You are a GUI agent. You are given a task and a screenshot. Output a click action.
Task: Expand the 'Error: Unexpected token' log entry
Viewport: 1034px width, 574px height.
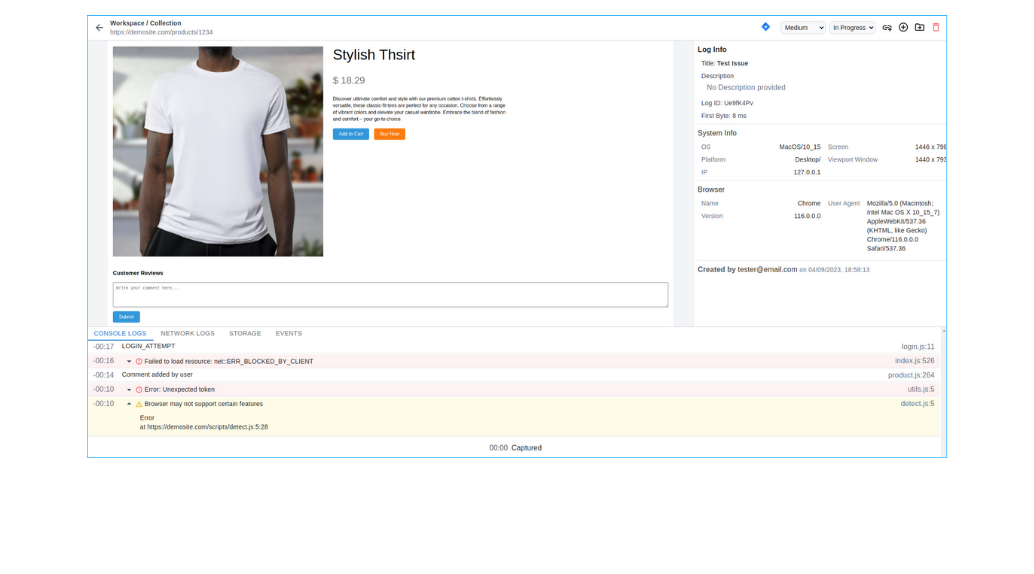(129, 390)
